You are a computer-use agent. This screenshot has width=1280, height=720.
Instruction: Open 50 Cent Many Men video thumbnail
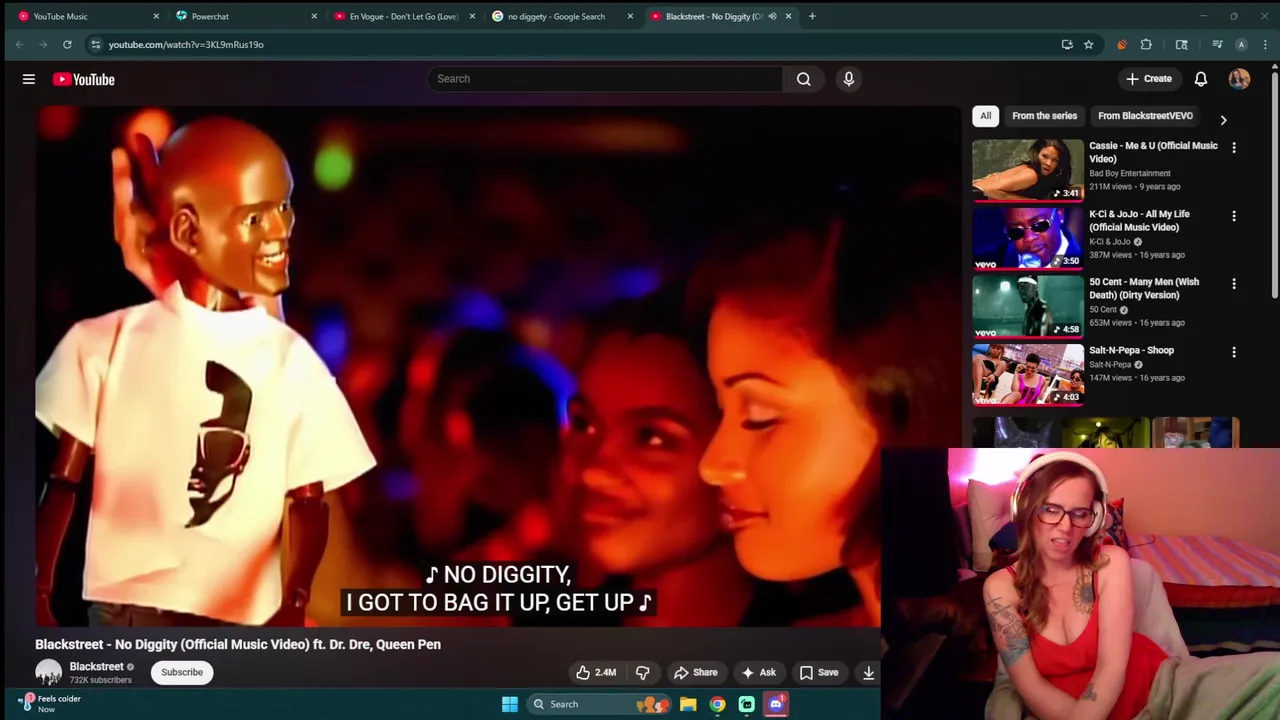click(x=1028, y=306)
